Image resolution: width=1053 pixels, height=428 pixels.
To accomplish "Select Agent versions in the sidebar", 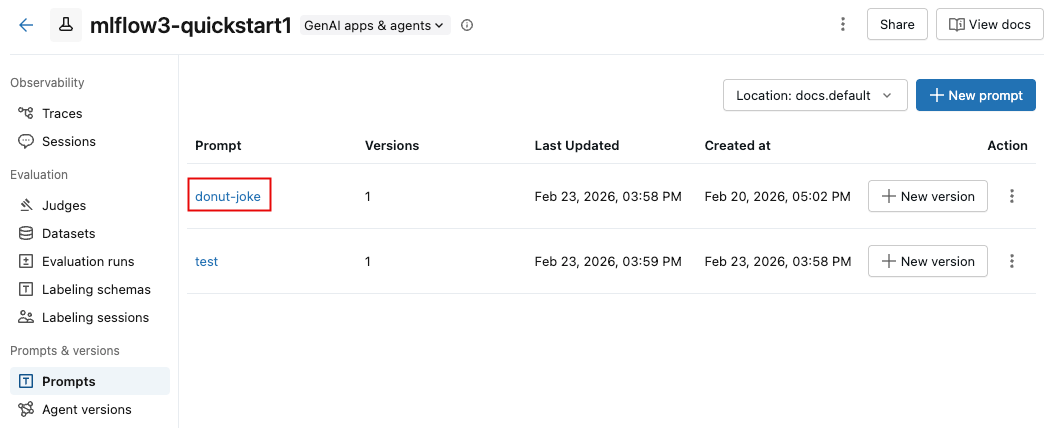I will [86, 410].
